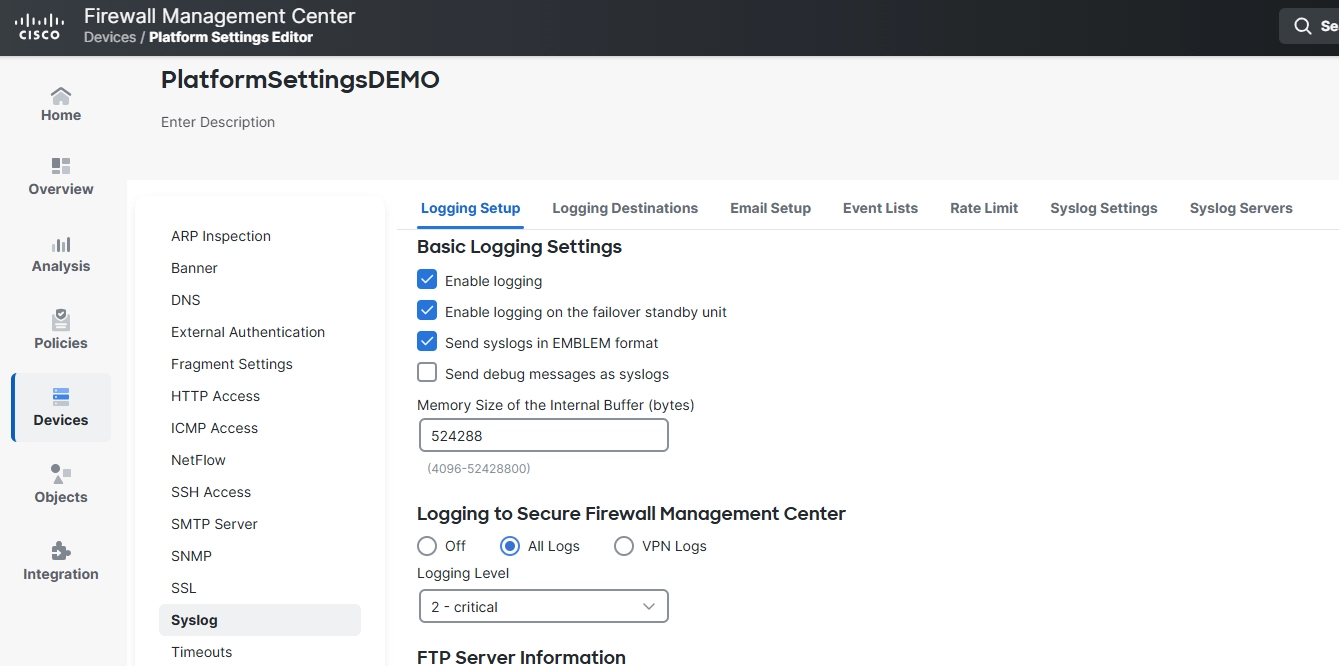Screen dimensions: 1339x666
Task: Select the Off logging radio button
Action: 427,546
